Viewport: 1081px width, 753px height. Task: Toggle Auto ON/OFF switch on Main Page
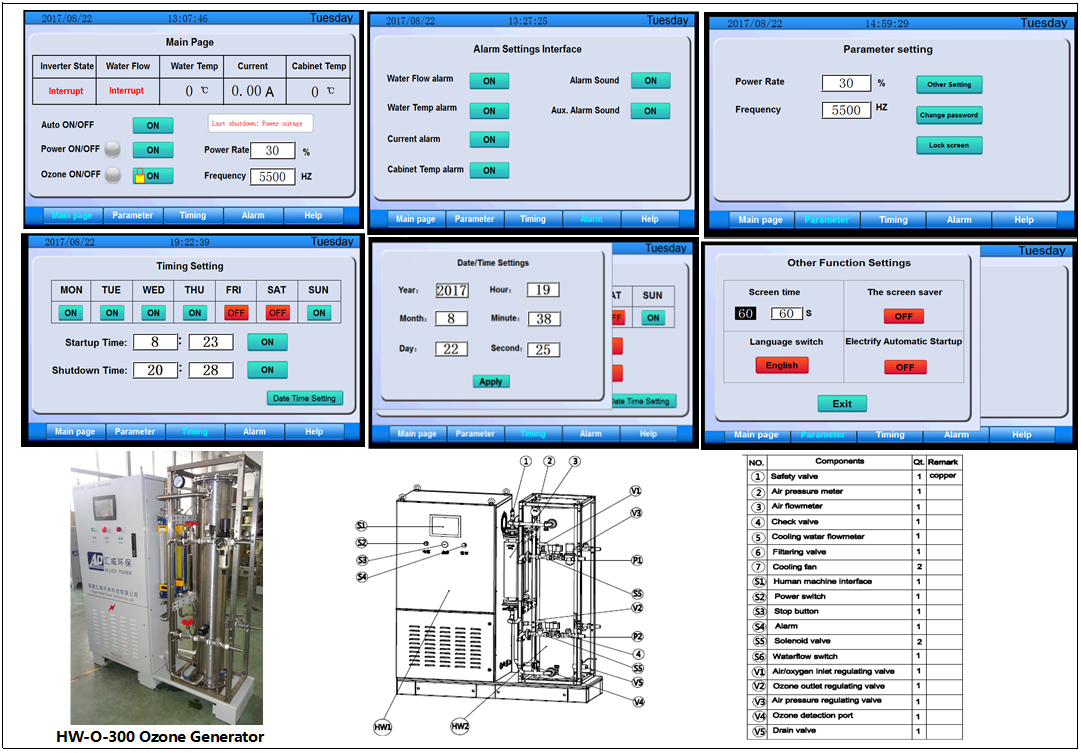(x=153, y=125)
